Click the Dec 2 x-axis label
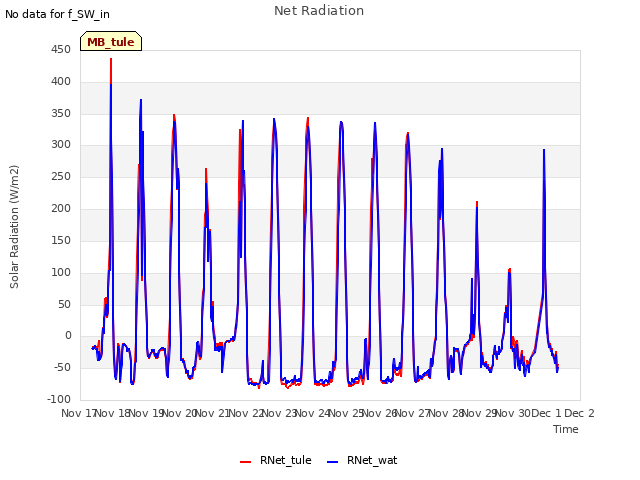This screenshot has width=640, height=480. (x=579, y=413)
